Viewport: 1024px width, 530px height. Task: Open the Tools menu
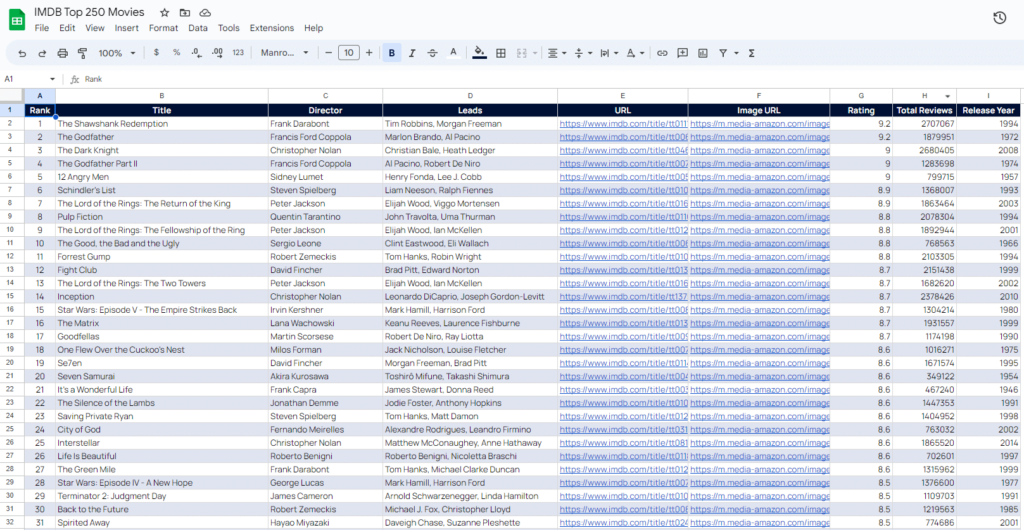(x=229, y=28)
